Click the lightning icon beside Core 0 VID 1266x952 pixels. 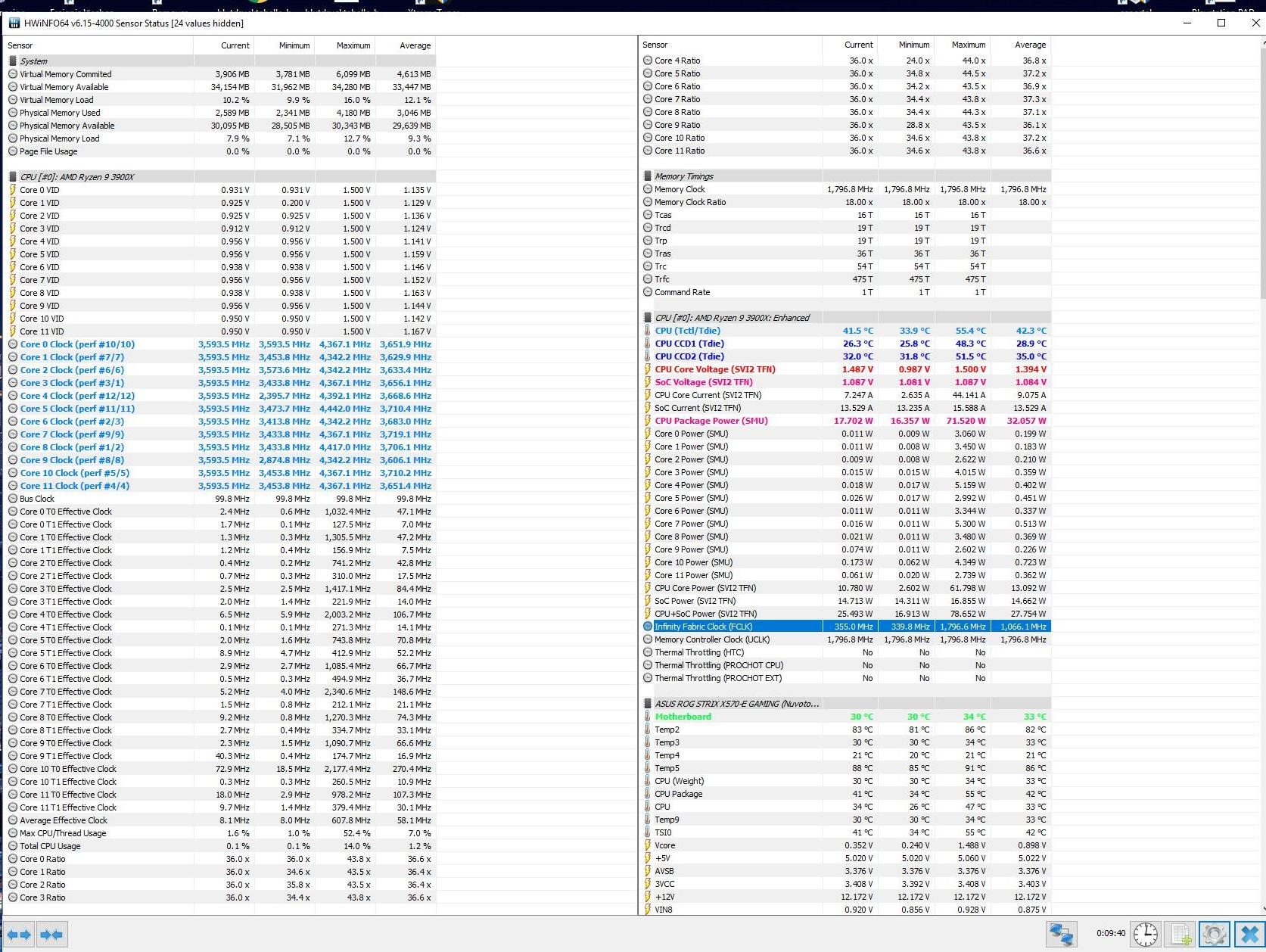pos(13,190)
